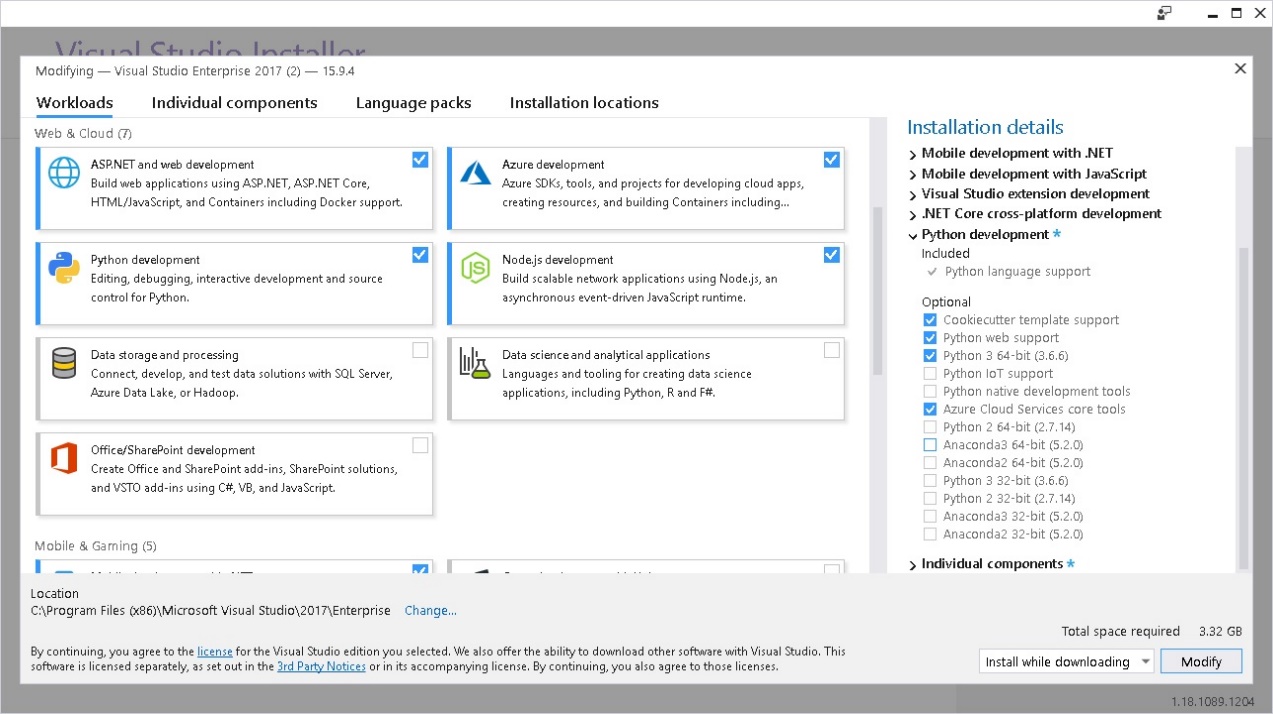Viewport: 1273px width, 714px height.
Task: Click the Installation details heading
Action: coord(985,127)
